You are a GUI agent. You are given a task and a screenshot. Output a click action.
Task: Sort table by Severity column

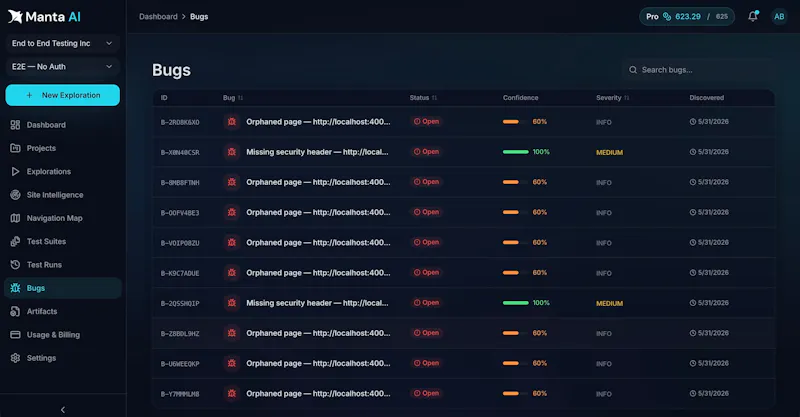(612, 97)
